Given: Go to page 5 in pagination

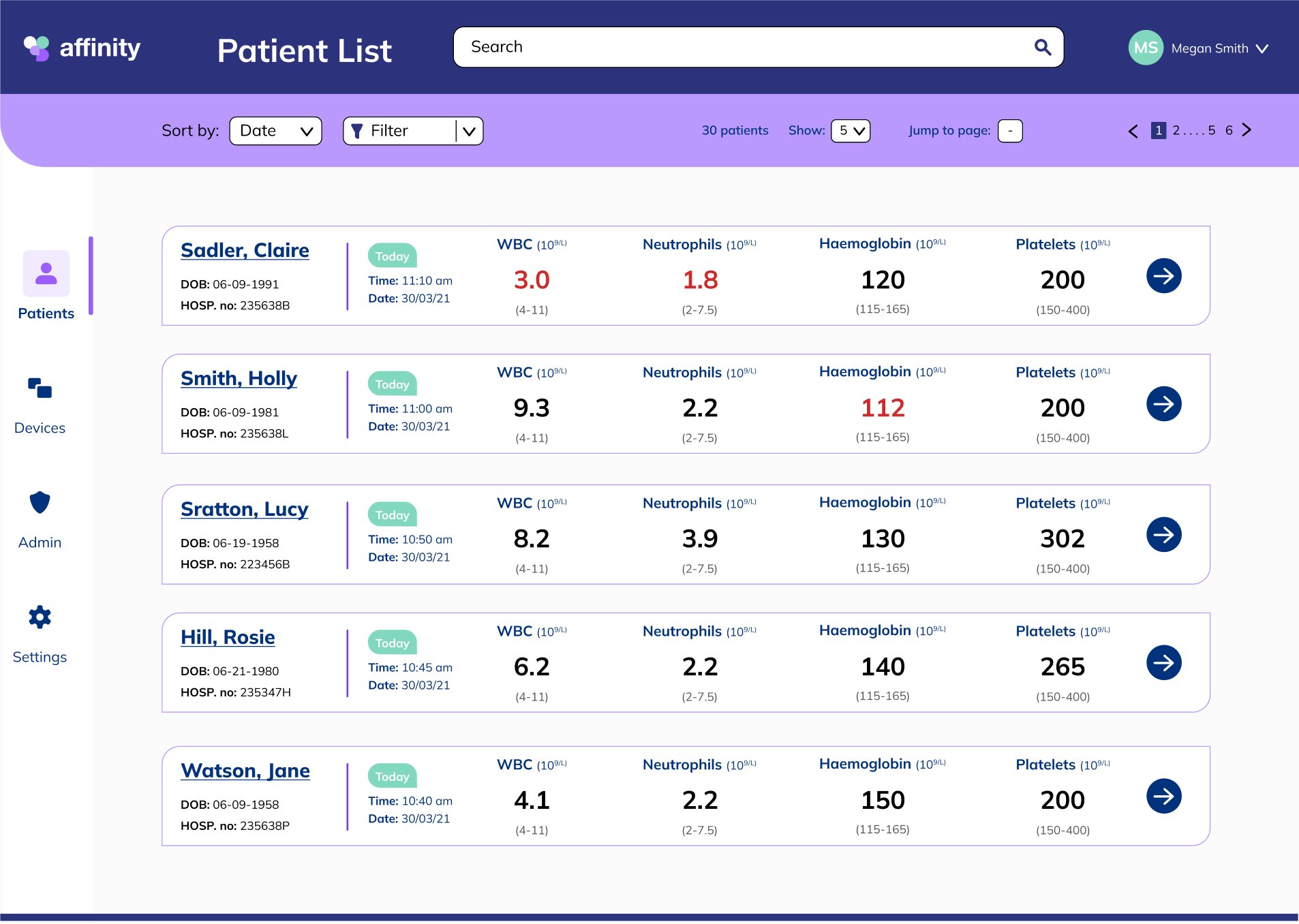Looking at the screenshot, I should [1211, 130].
